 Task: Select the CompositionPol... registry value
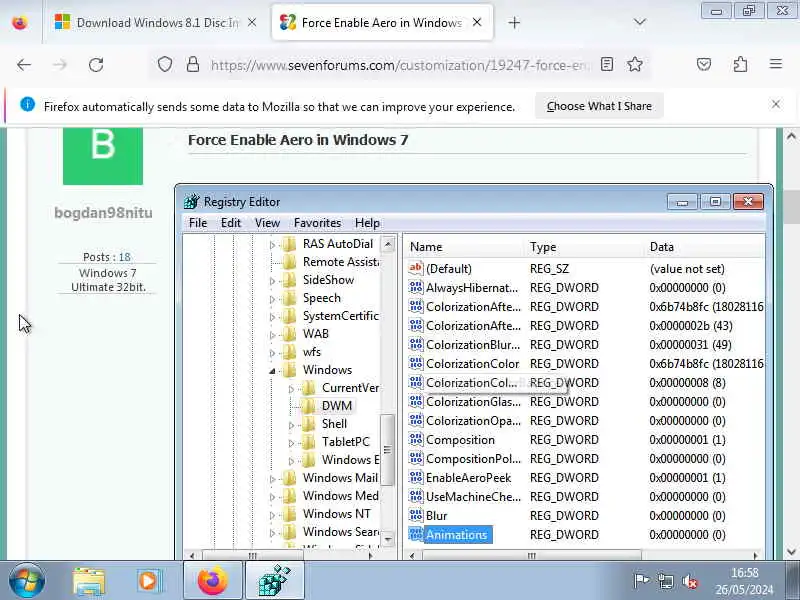tap(473, 459)
